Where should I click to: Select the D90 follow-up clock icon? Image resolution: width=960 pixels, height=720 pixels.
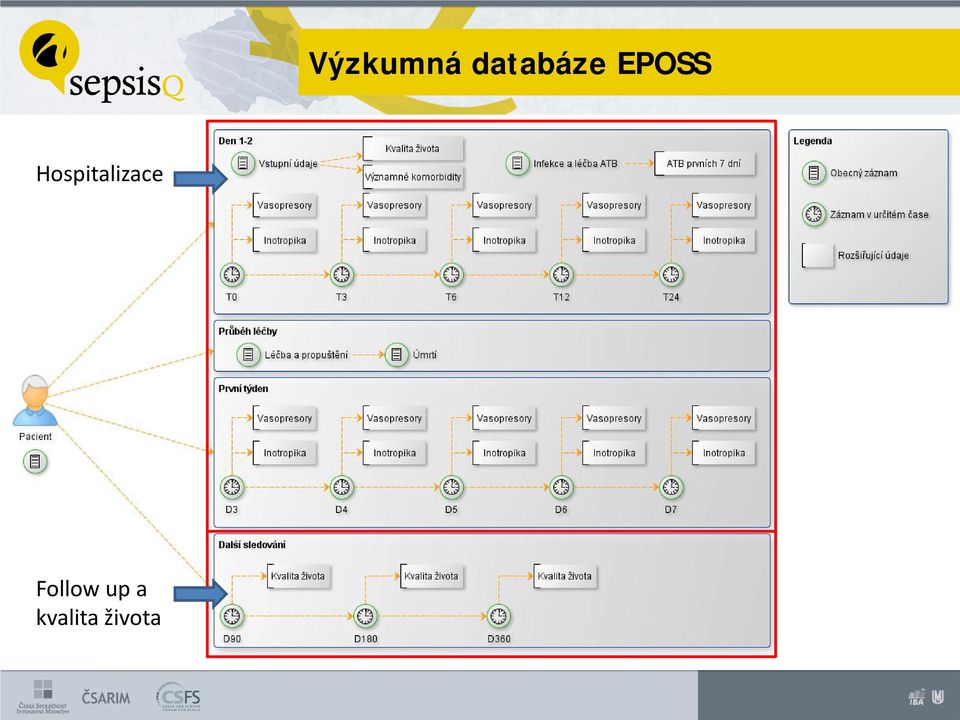click(x=232, y=616)
